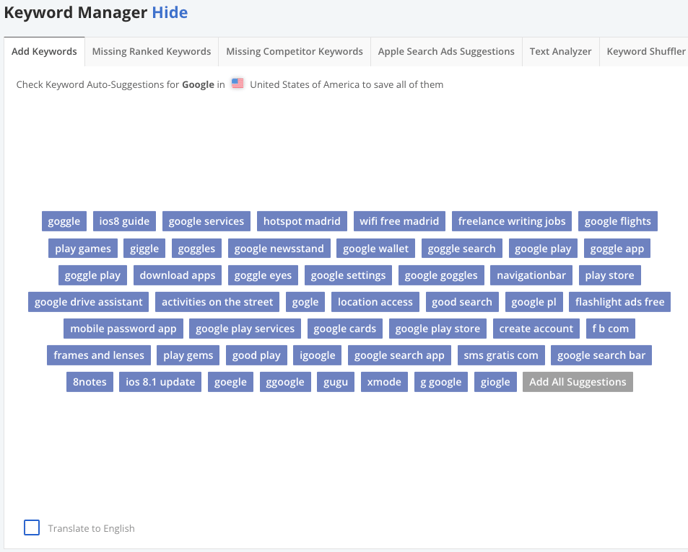Pick the "xmode" keyword suggestion

point(384,382)
